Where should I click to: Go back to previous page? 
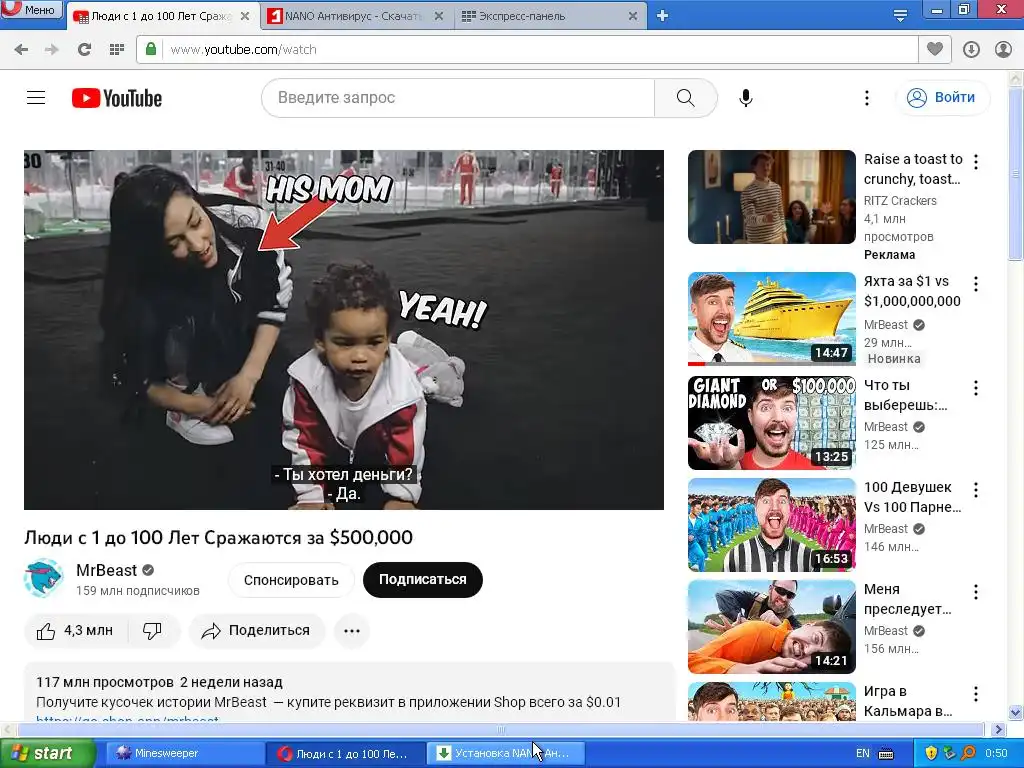[21, 49]
